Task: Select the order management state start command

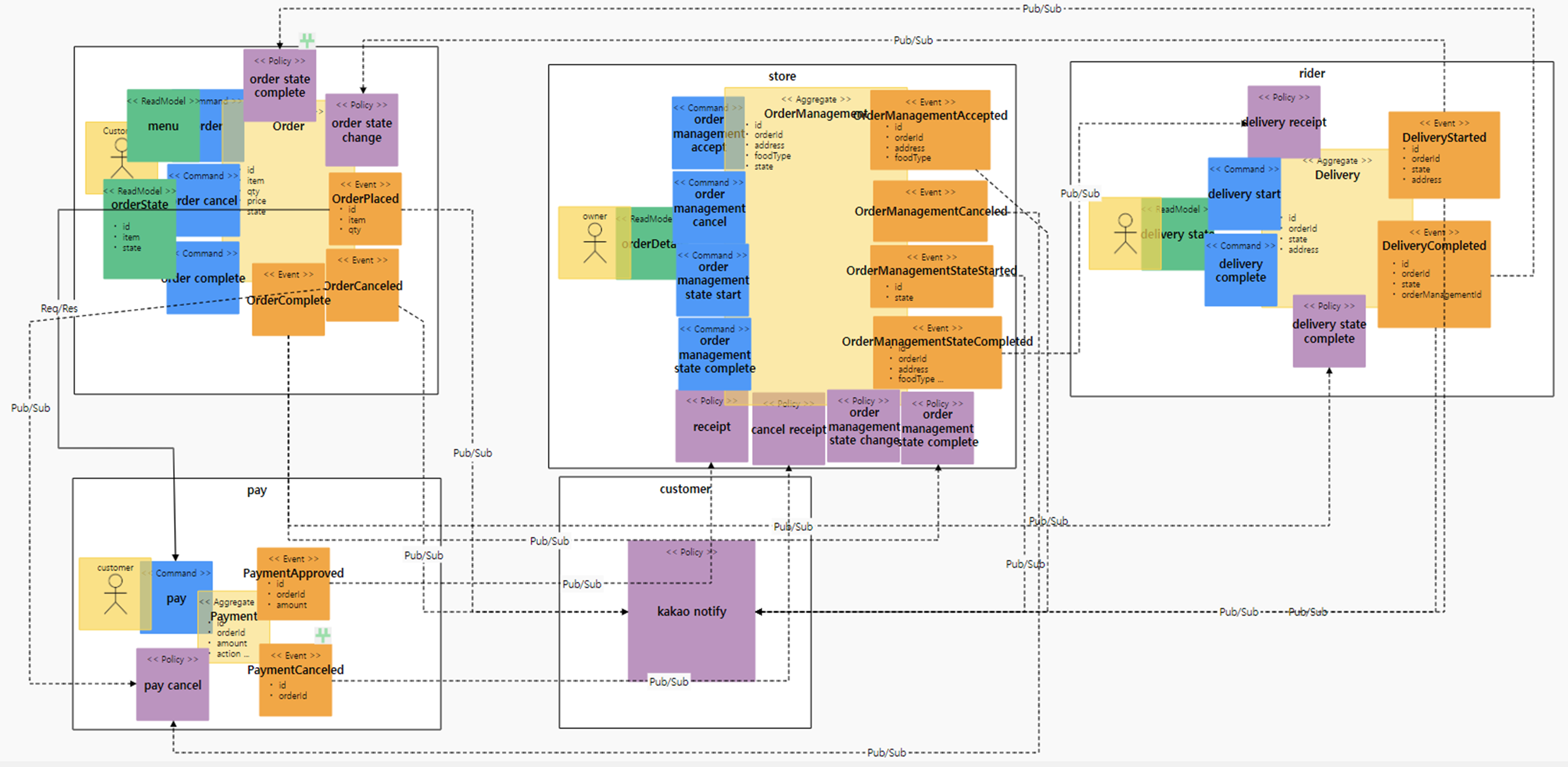Action: click(x=713, y=280)
